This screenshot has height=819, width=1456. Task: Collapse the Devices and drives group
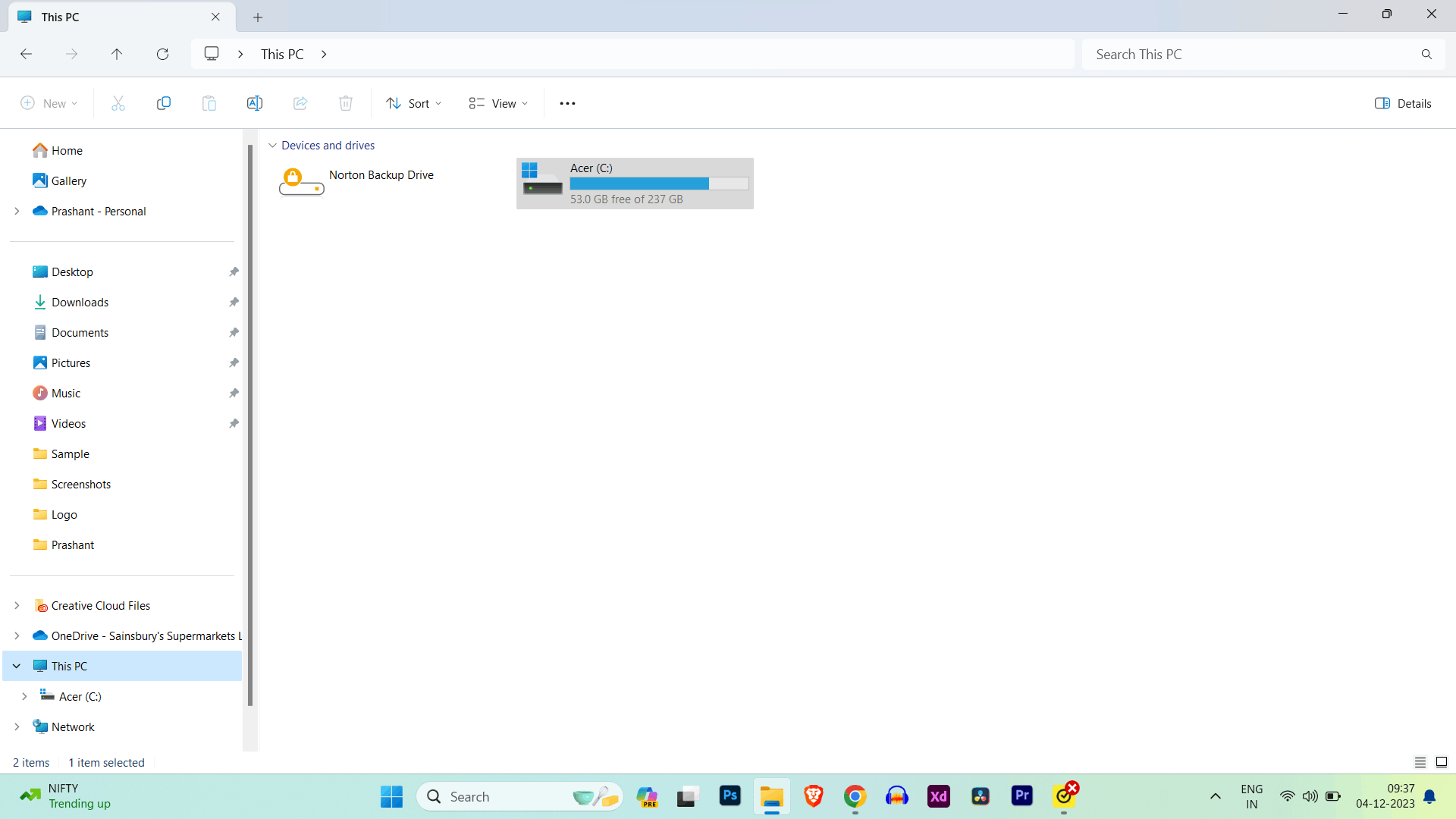click(x=272, y=146)
